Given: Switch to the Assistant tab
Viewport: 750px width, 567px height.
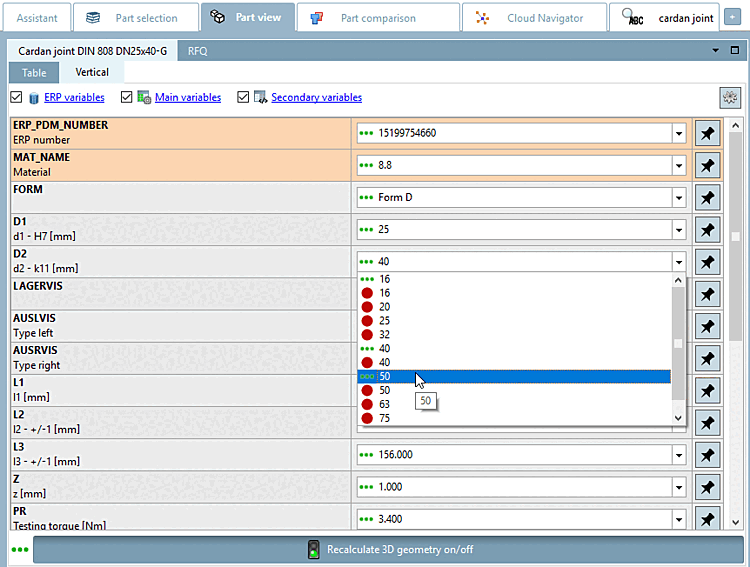Looking at the screenshot, I should pos(37,18).
